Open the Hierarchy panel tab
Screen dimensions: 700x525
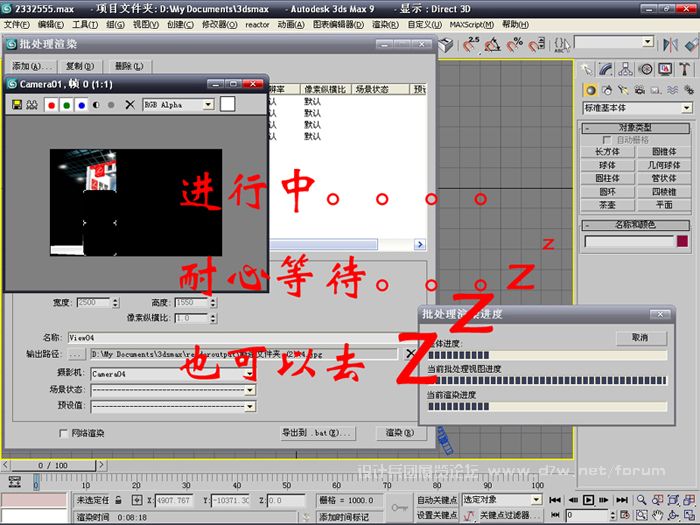pos(625,69)
